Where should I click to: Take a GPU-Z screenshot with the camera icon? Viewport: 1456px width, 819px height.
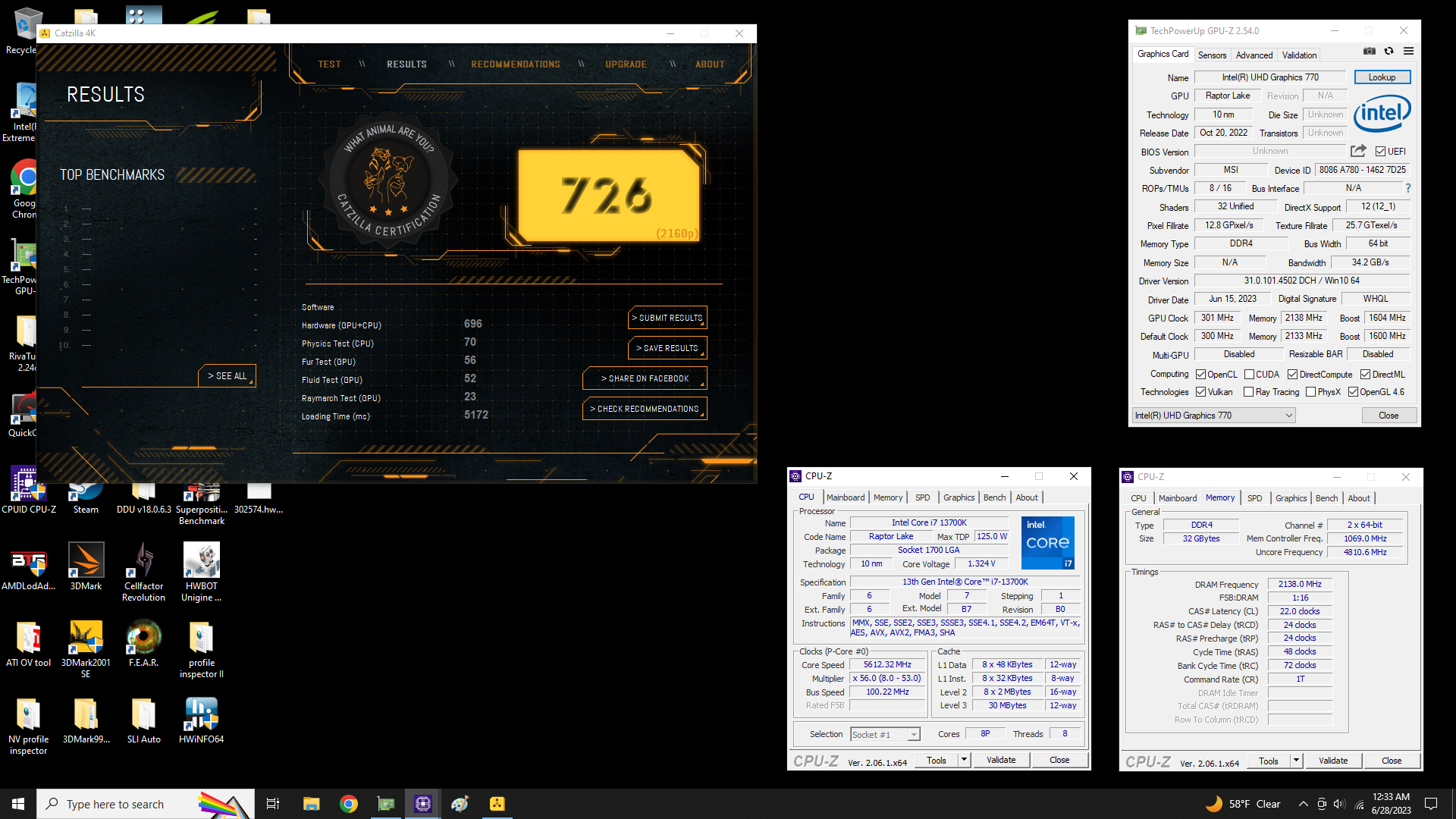click(x=1370, y=52)
